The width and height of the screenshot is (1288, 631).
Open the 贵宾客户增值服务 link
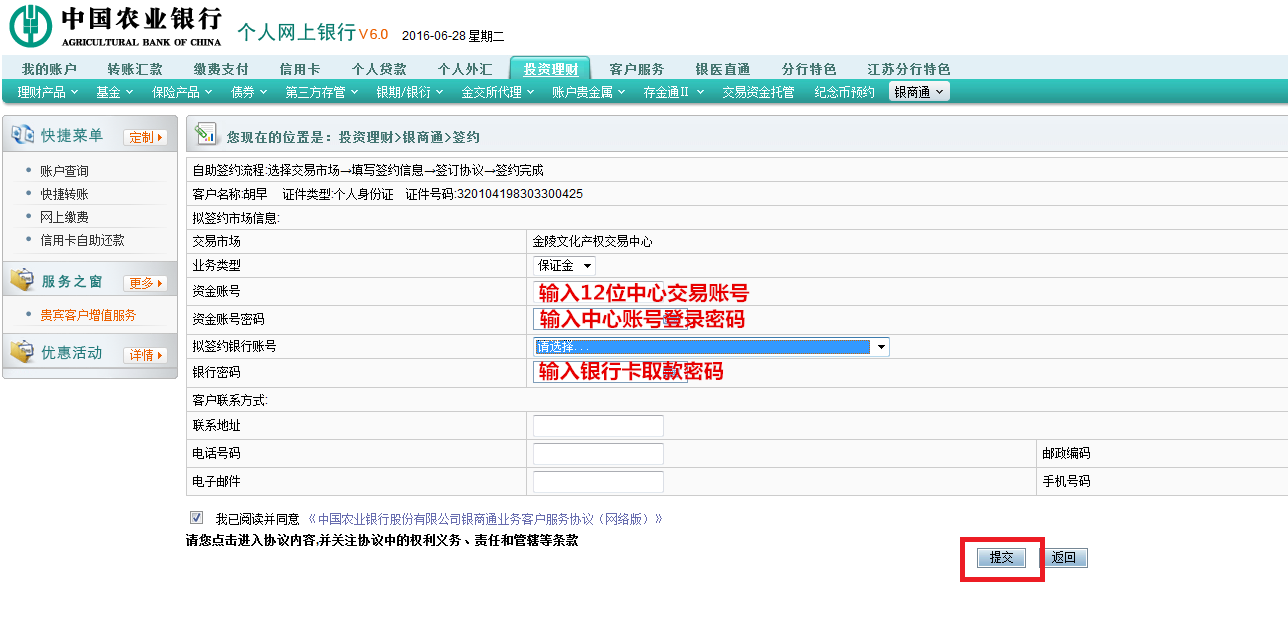tap(88, 315)
